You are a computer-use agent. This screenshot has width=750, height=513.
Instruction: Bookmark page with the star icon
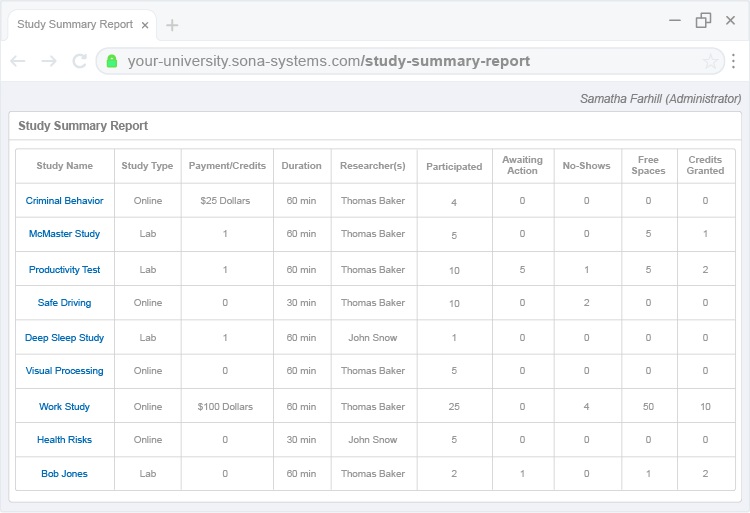tap(710, 61)
